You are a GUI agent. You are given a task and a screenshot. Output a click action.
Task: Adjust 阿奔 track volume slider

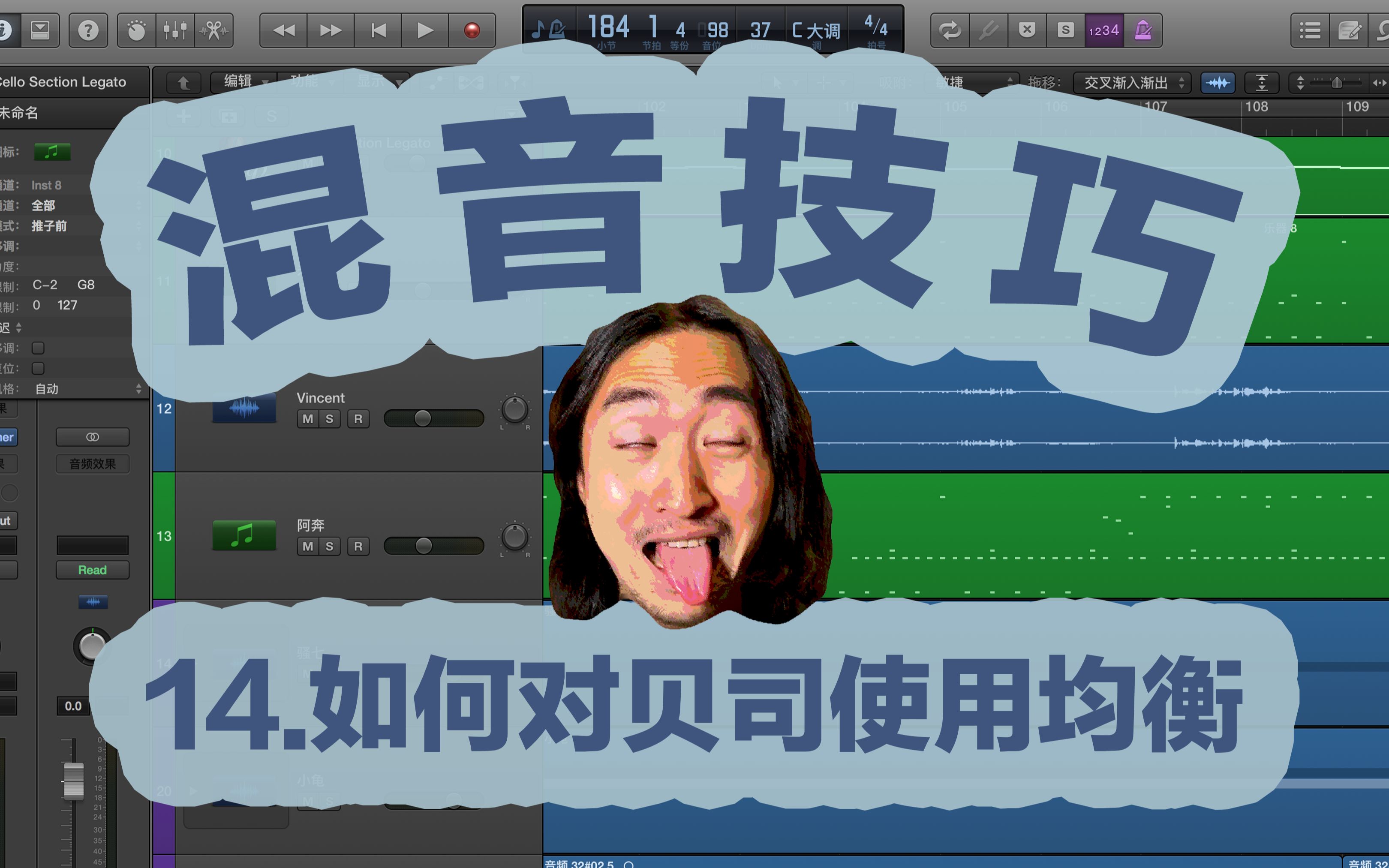433,545
